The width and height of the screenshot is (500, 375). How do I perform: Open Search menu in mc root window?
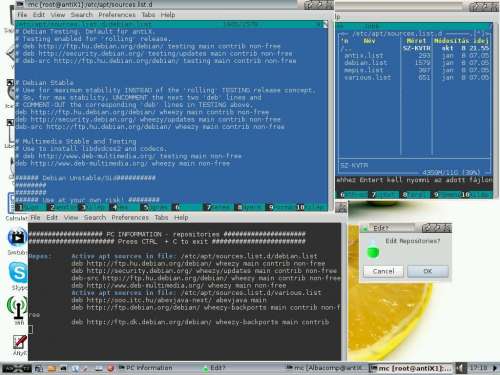click(81, 15)
